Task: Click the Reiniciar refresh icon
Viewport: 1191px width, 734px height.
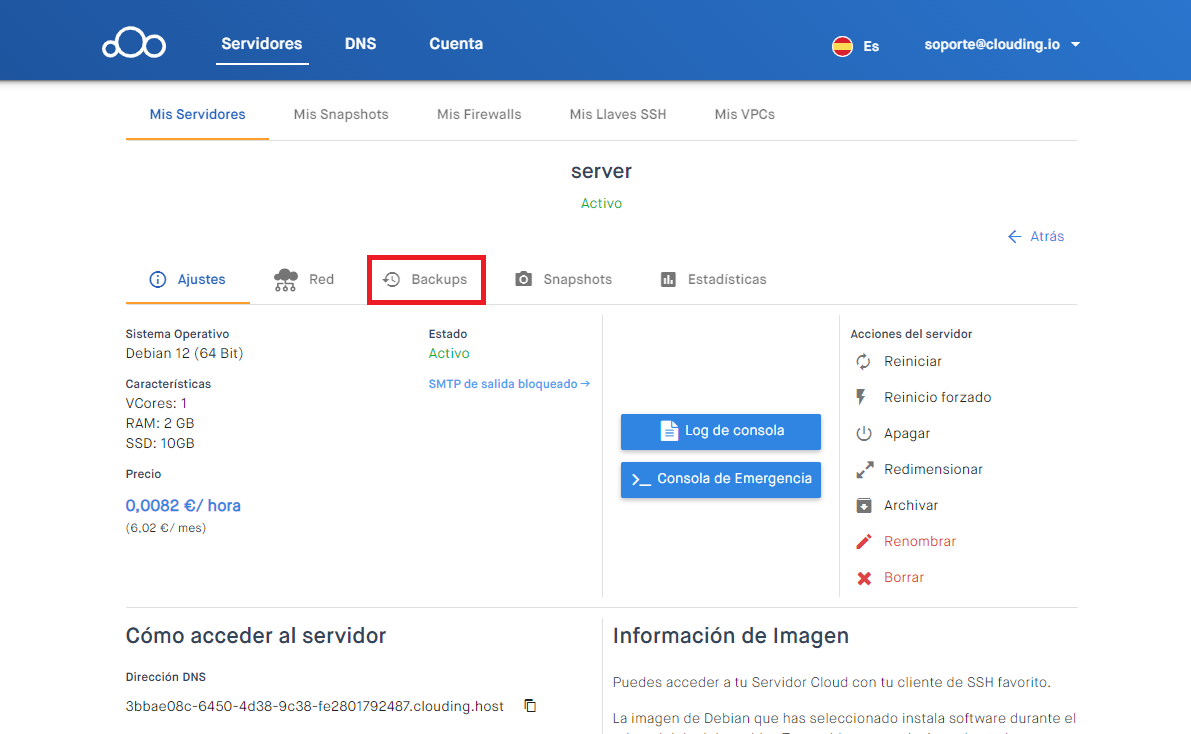Action: point(864,362)
